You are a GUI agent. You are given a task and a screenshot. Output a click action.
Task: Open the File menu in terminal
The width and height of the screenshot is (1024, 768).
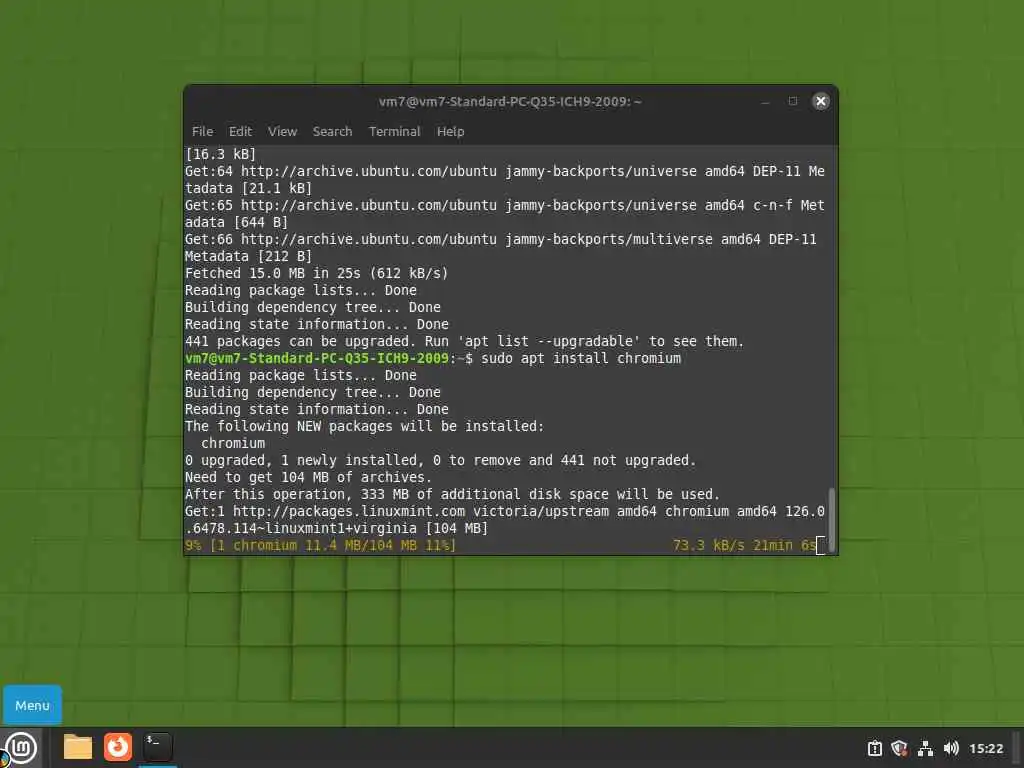click(202, 131)
